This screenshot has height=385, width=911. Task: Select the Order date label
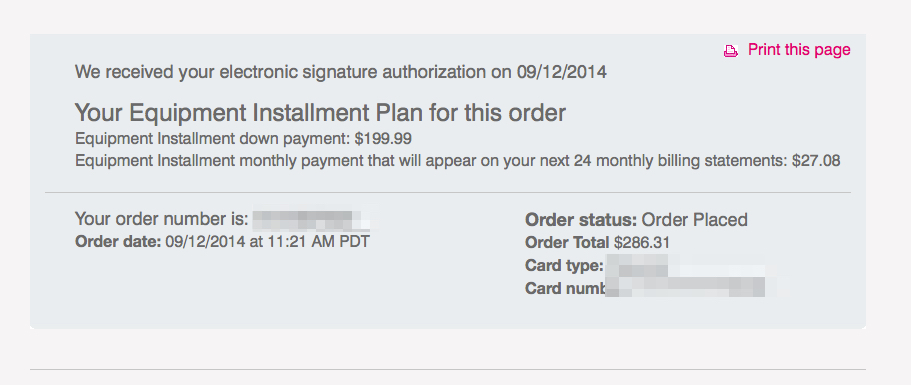(x=118, y=242)
